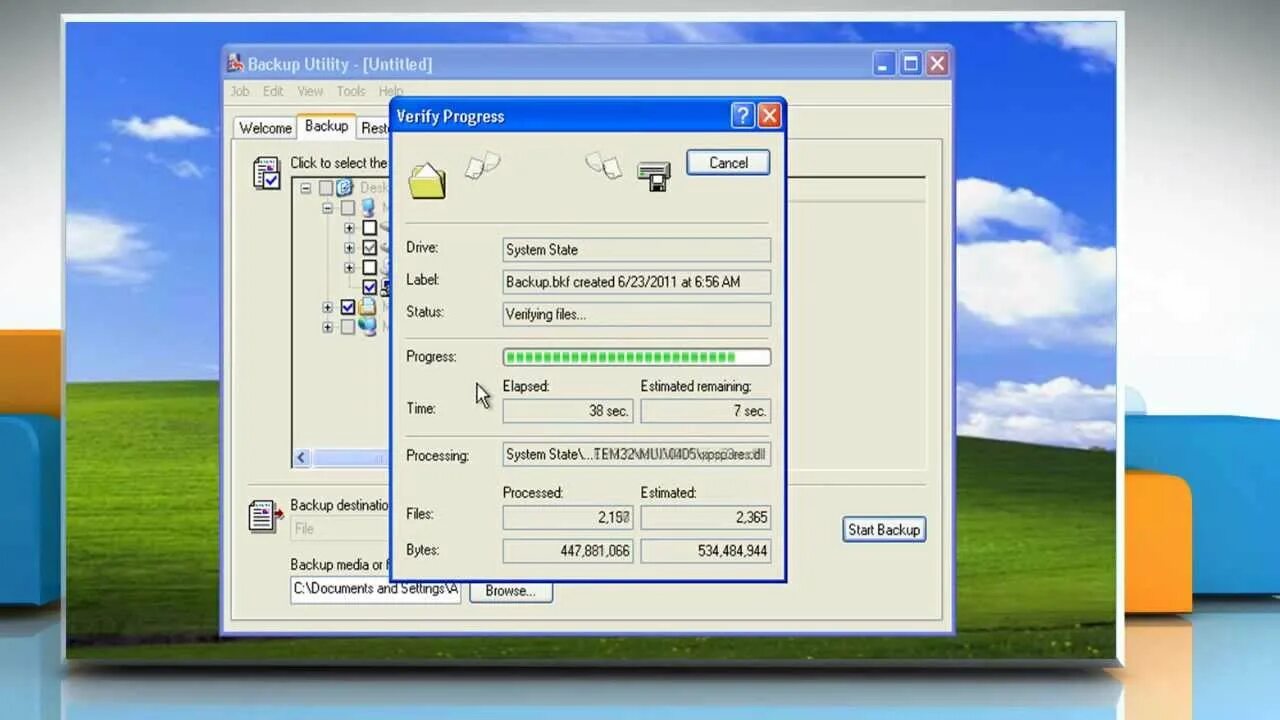Click the '38 sec.' elapsed time value
This screenshot has width=1280, height=720.
point(567,411)
